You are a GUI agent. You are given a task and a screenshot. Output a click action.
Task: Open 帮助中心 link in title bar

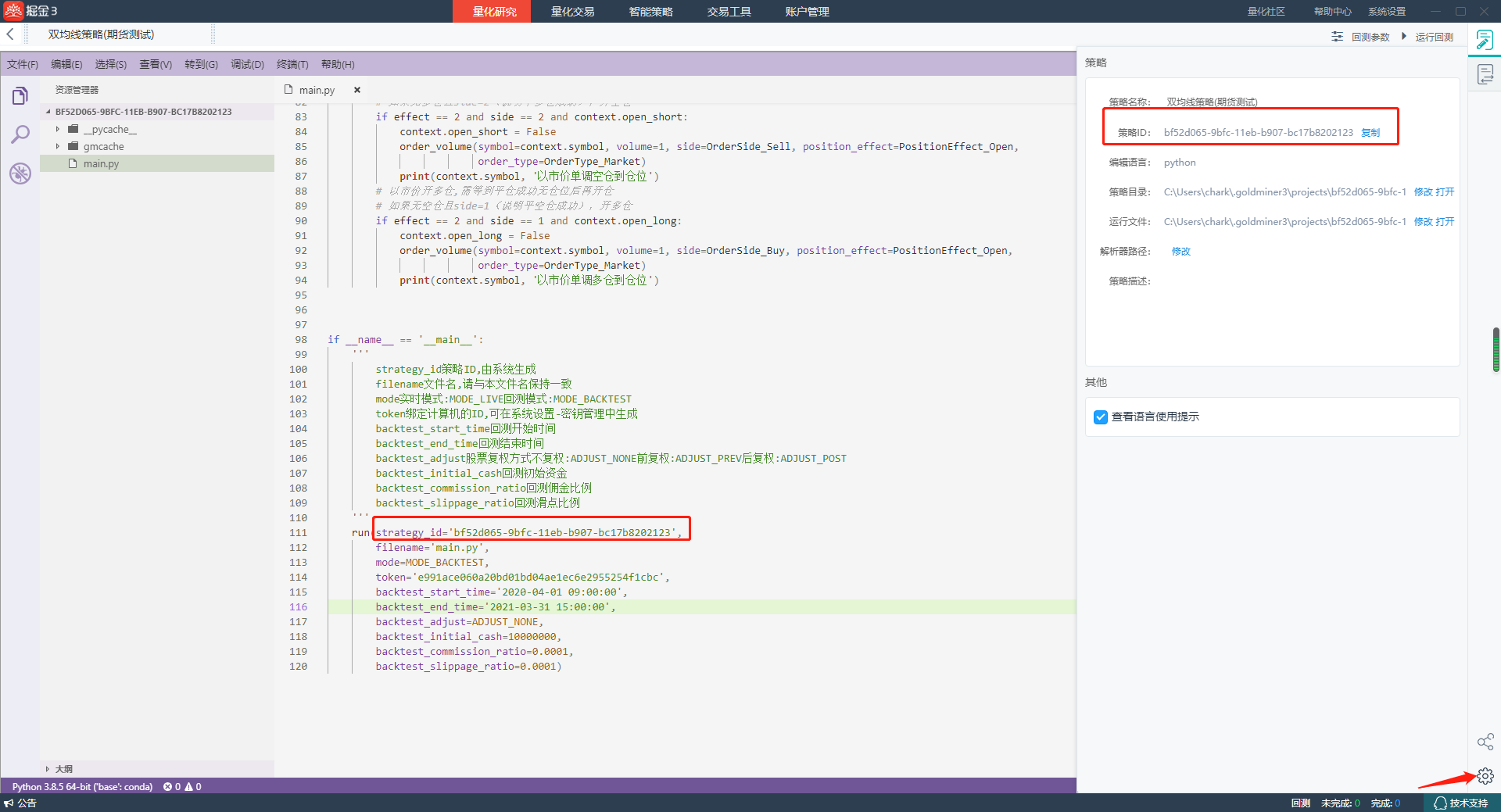pyautogui.click(x=1332, y=11)
